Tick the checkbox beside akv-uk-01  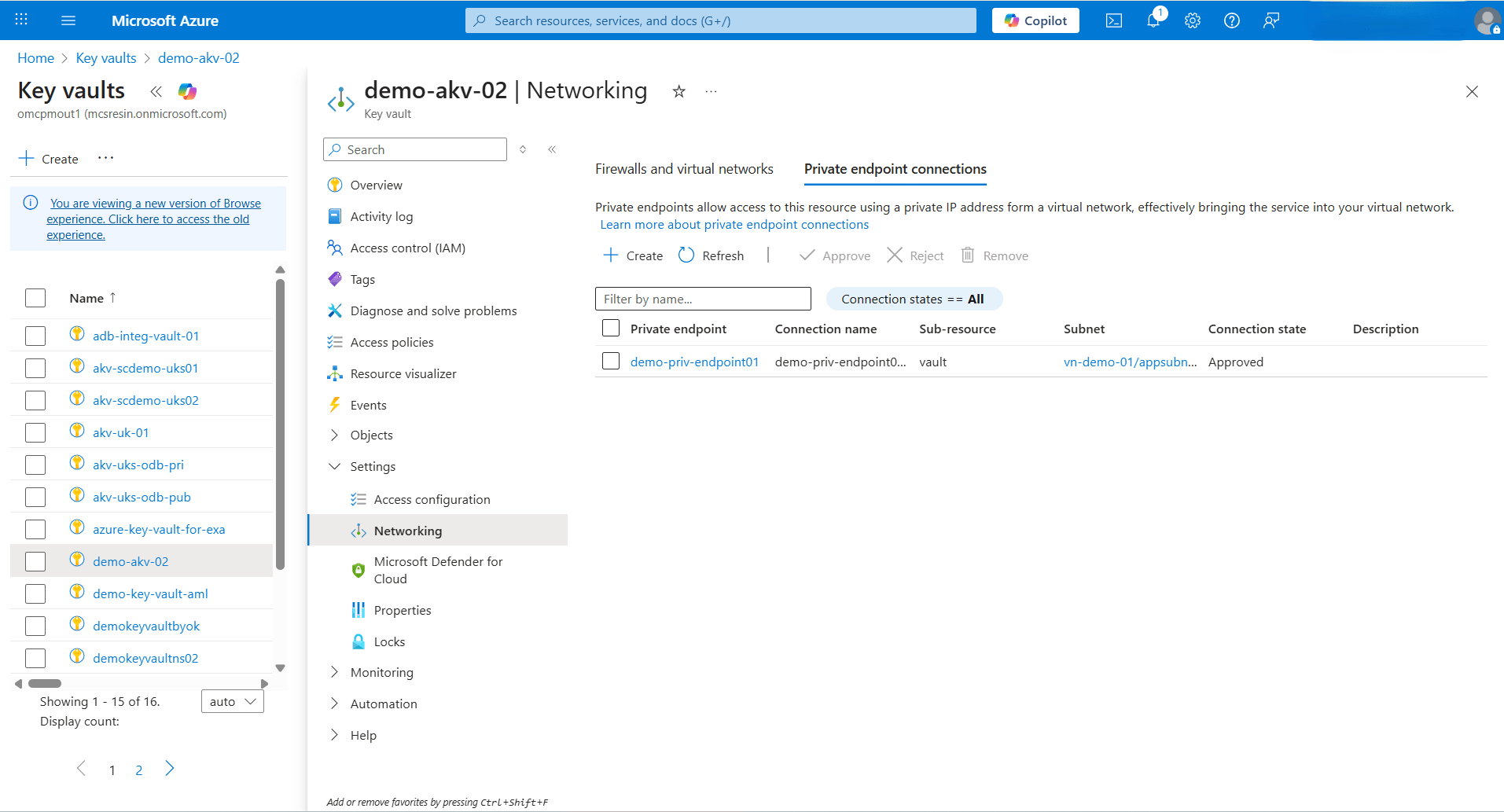[x=35, y=432]
